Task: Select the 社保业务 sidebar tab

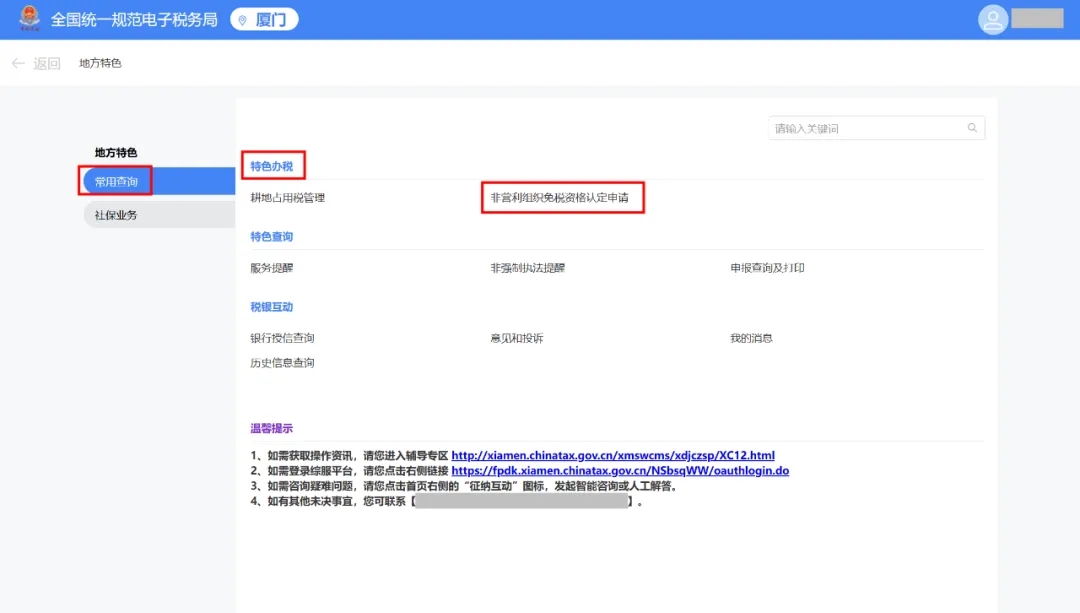Action: coord(159,215)
